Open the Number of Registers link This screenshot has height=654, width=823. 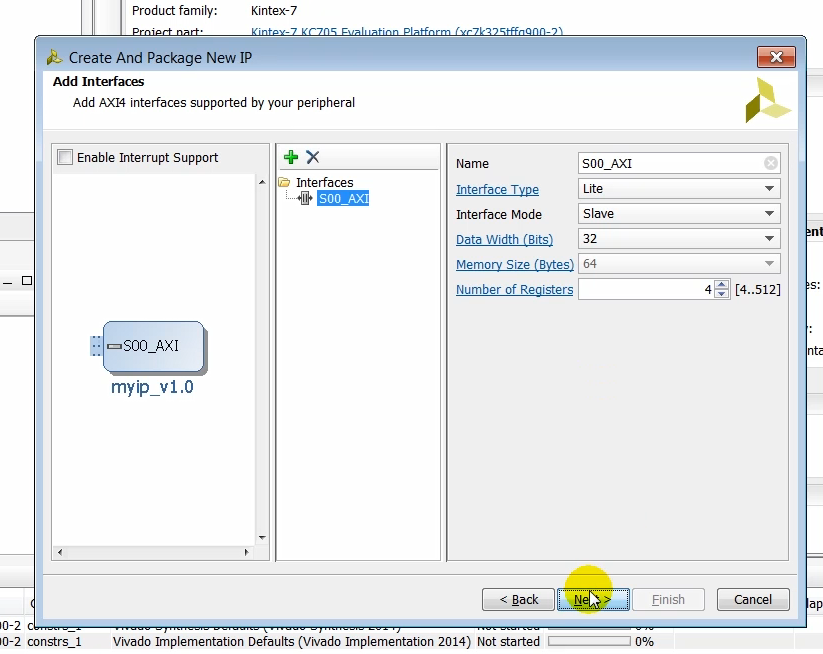pos(514,290)
